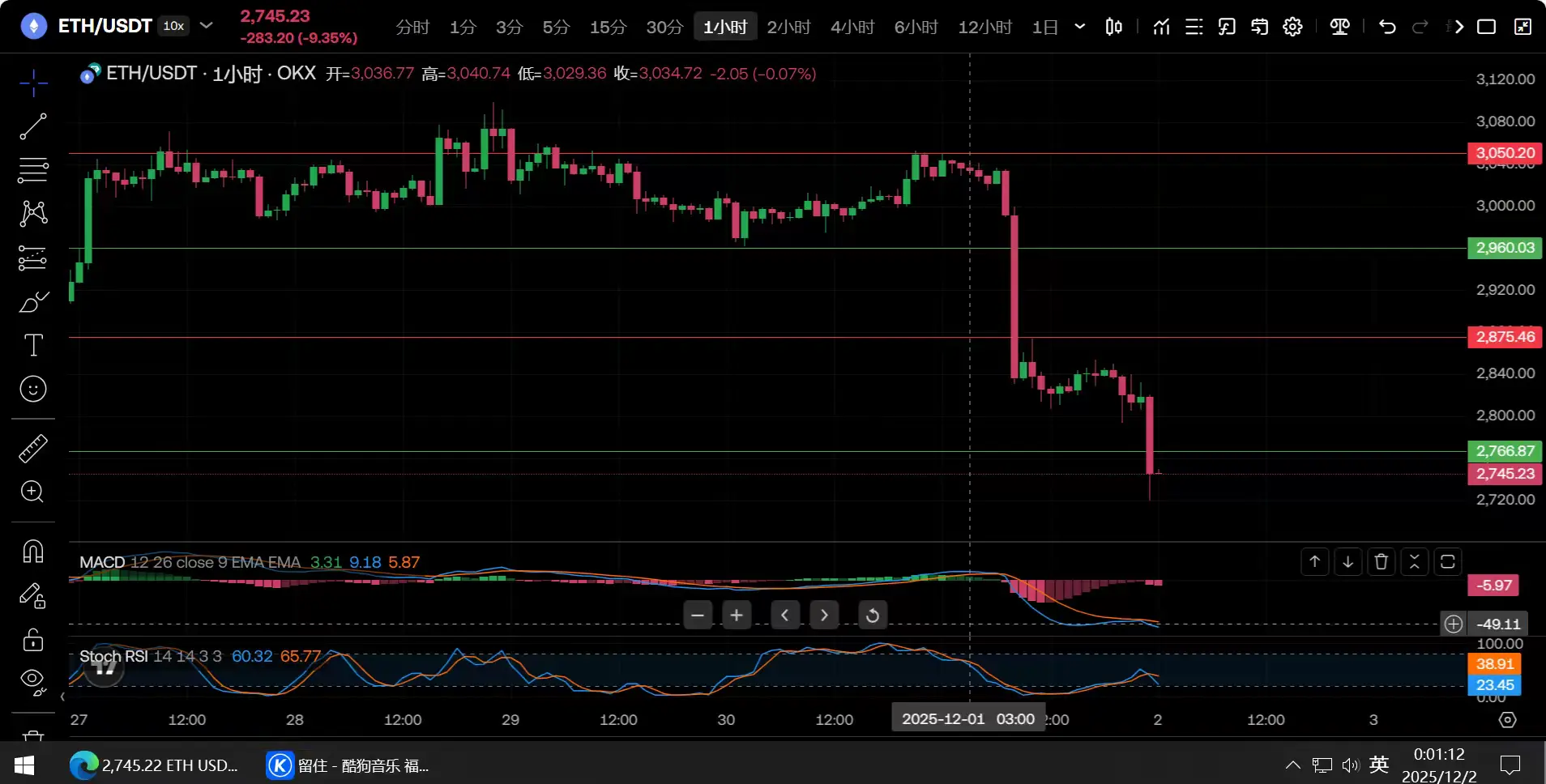Viewport: 1546px width, 784px height.
Task: Undo the last chart action
Action: 1388,27
